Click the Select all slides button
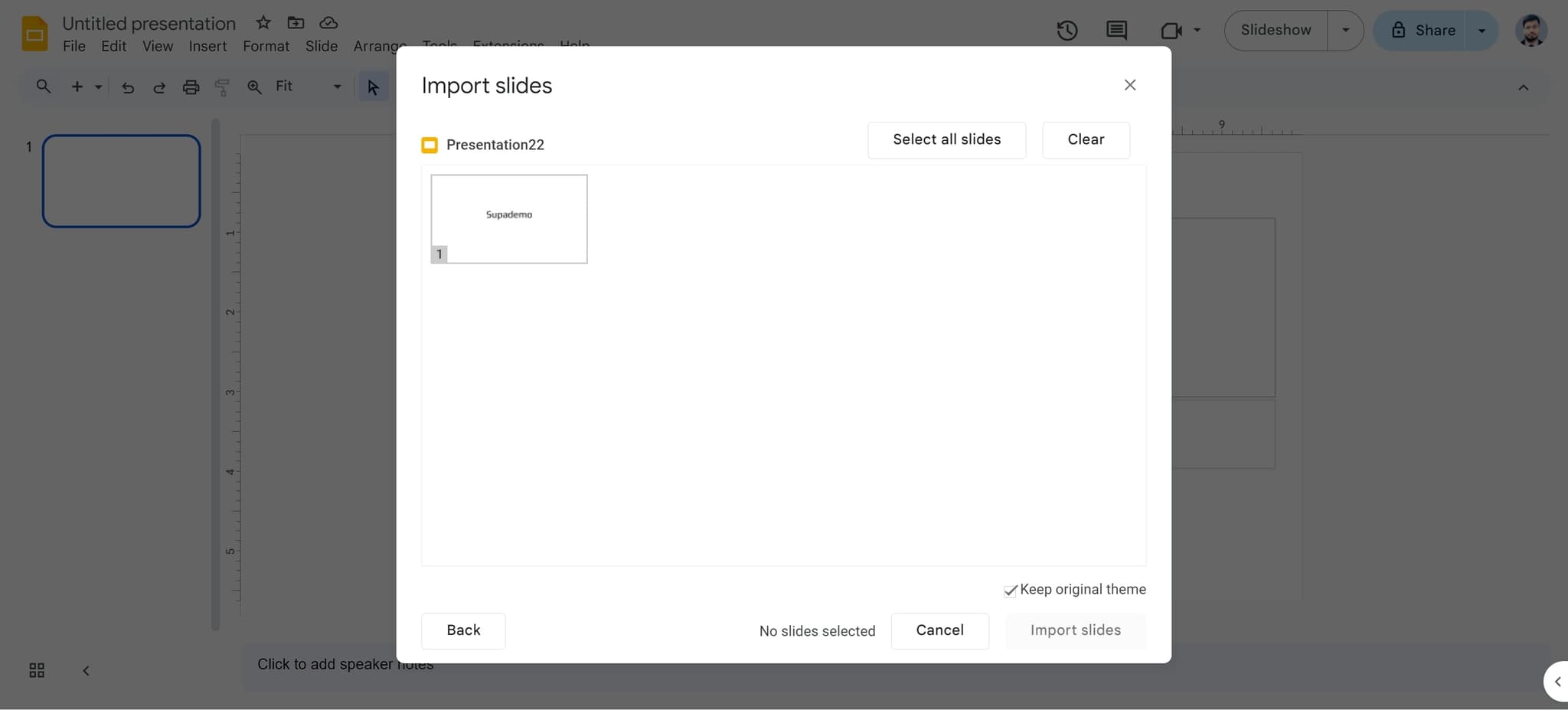Viewport: 1568px width, 710px height. tap(946, 139)
